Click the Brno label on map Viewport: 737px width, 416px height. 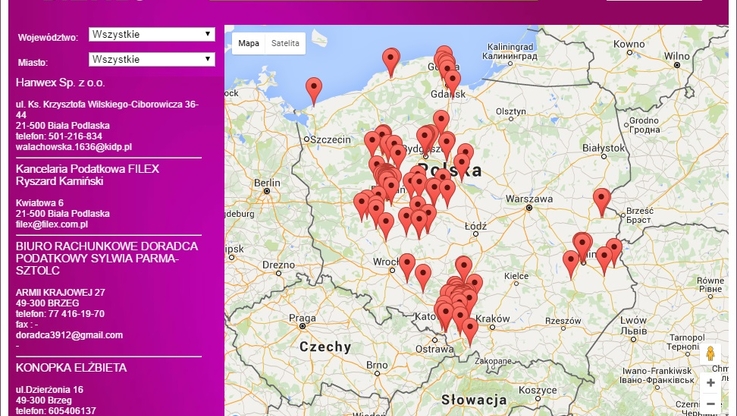tap(377, 365)
